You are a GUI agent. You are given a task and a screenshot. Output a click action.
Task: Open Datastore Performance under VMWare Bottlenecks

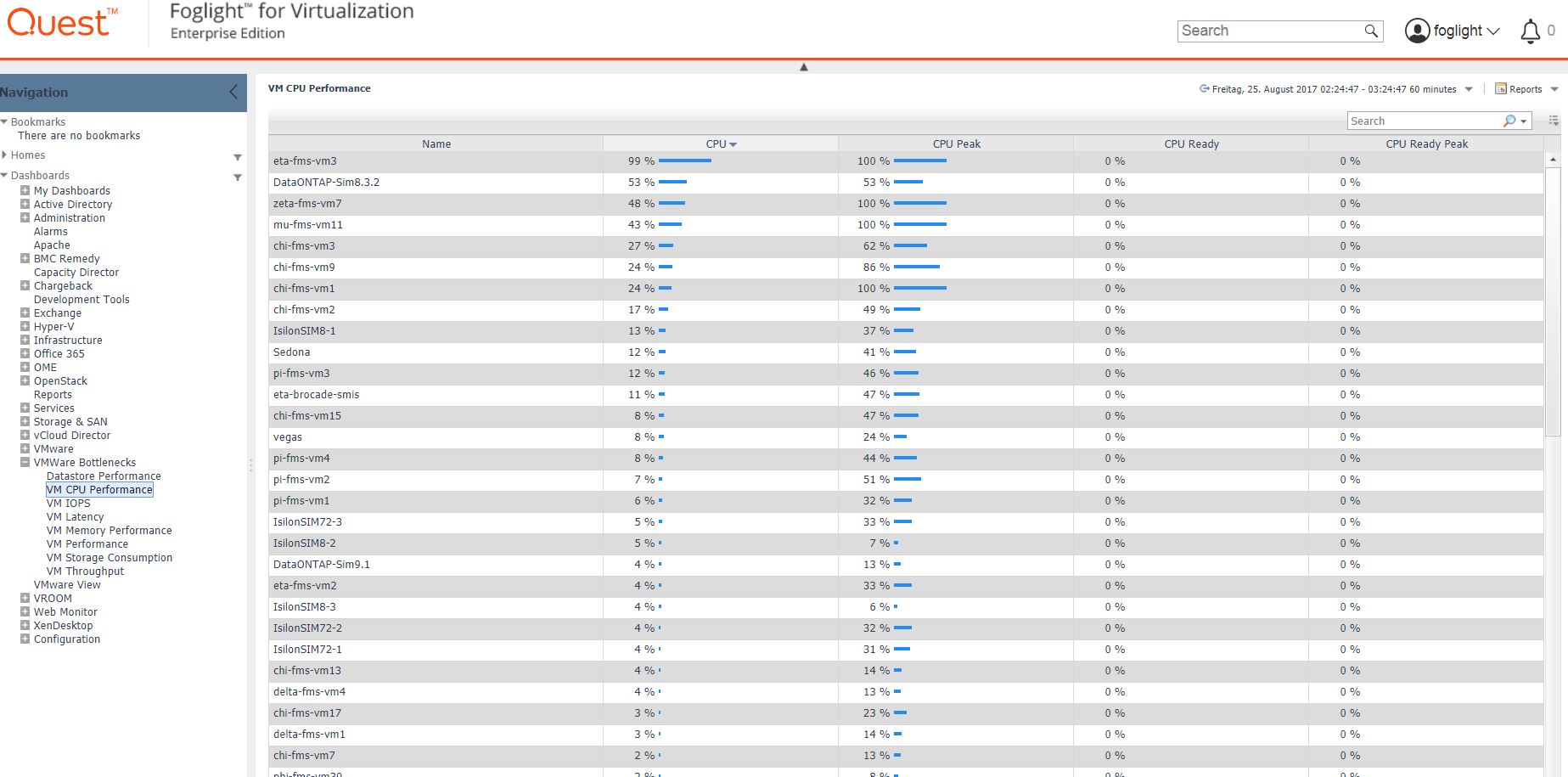click(x=104, y=476)
